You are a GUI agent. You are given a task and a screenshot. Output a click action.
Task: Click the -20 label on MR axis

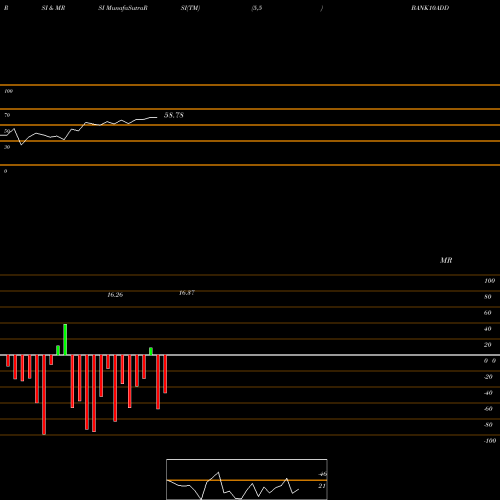click(x=488, y=377)
